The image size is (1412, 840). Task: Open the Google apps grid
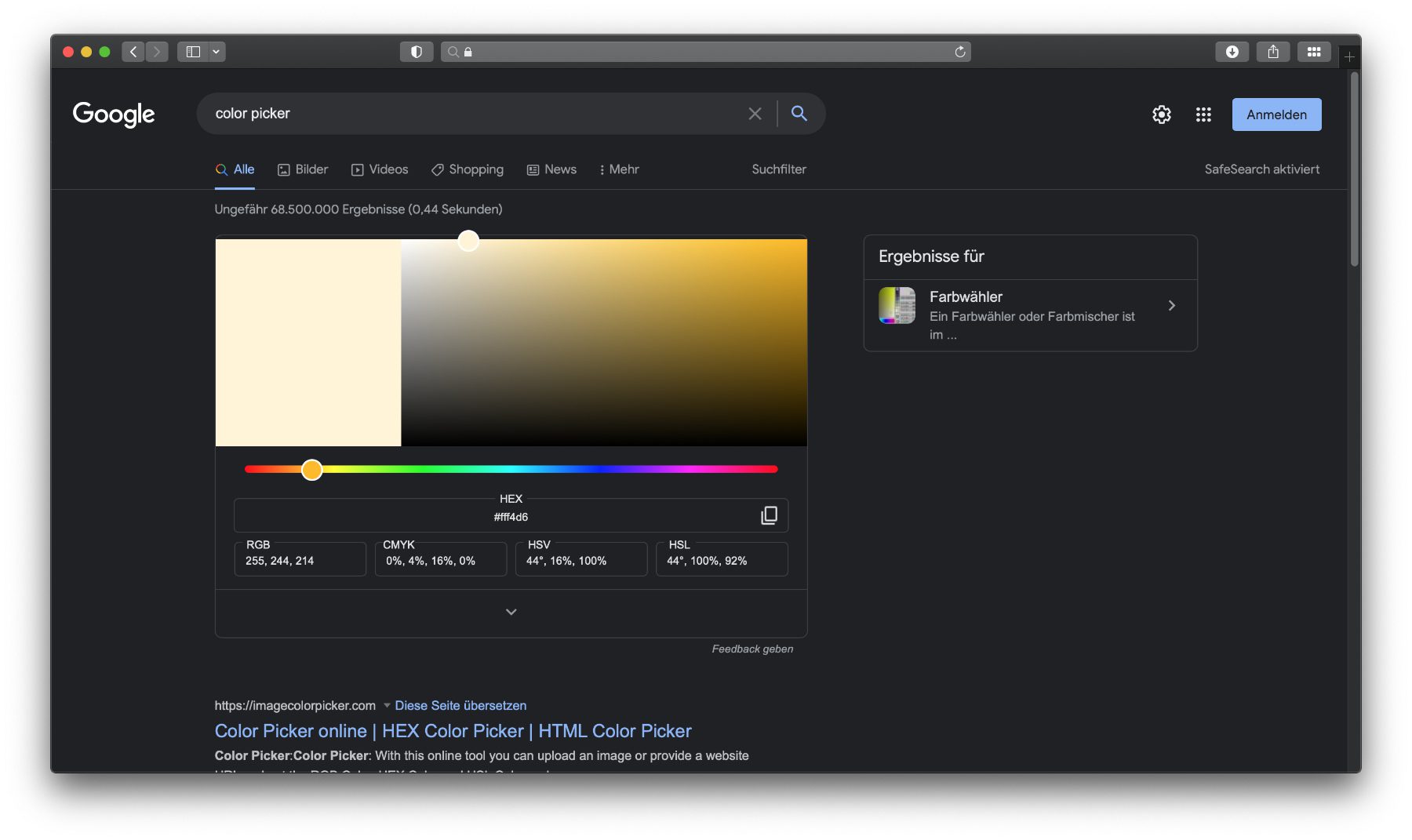pyautogui.click(x=1203, y=115)
